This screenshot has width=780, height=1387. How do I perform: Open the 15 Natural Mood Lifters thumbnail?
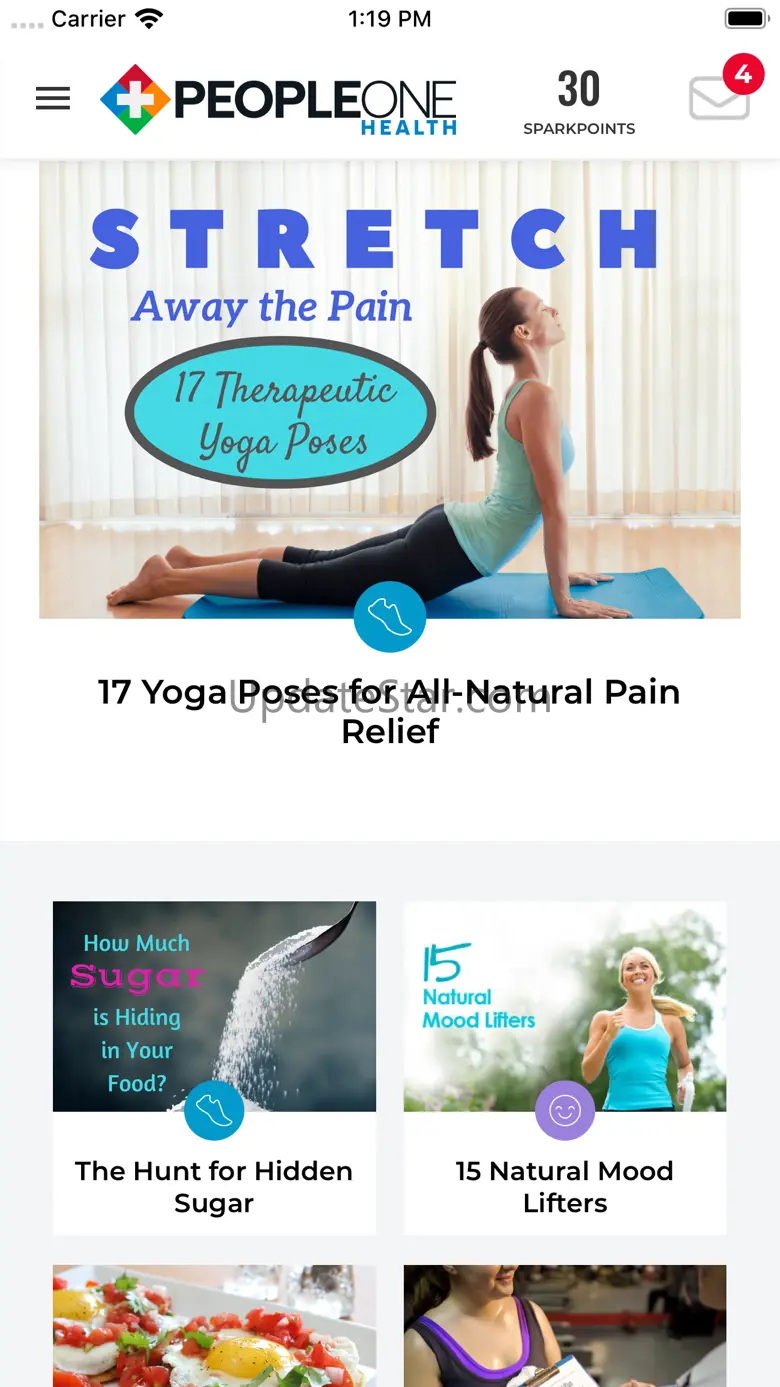click(565, 1006)
